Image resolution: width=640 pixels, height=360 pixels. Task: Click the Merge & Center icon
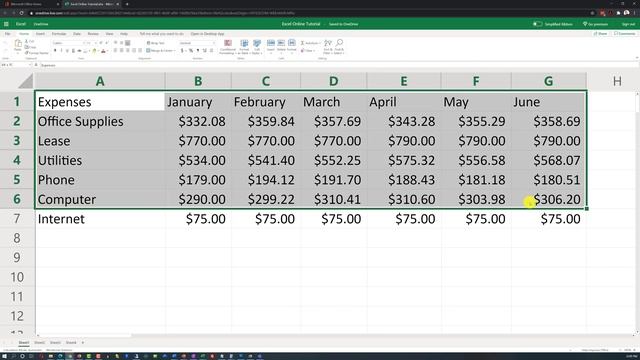click(149, 51)
